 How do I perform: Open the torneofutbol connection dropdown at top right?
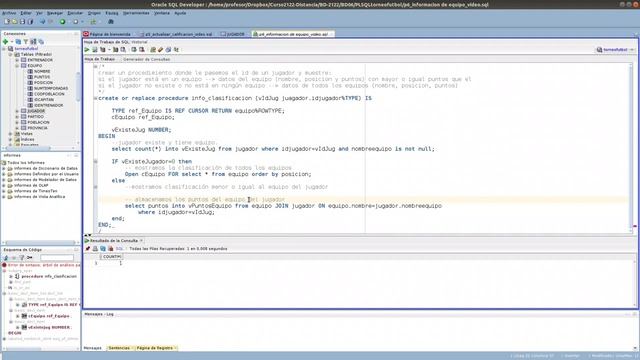(632, 50)
